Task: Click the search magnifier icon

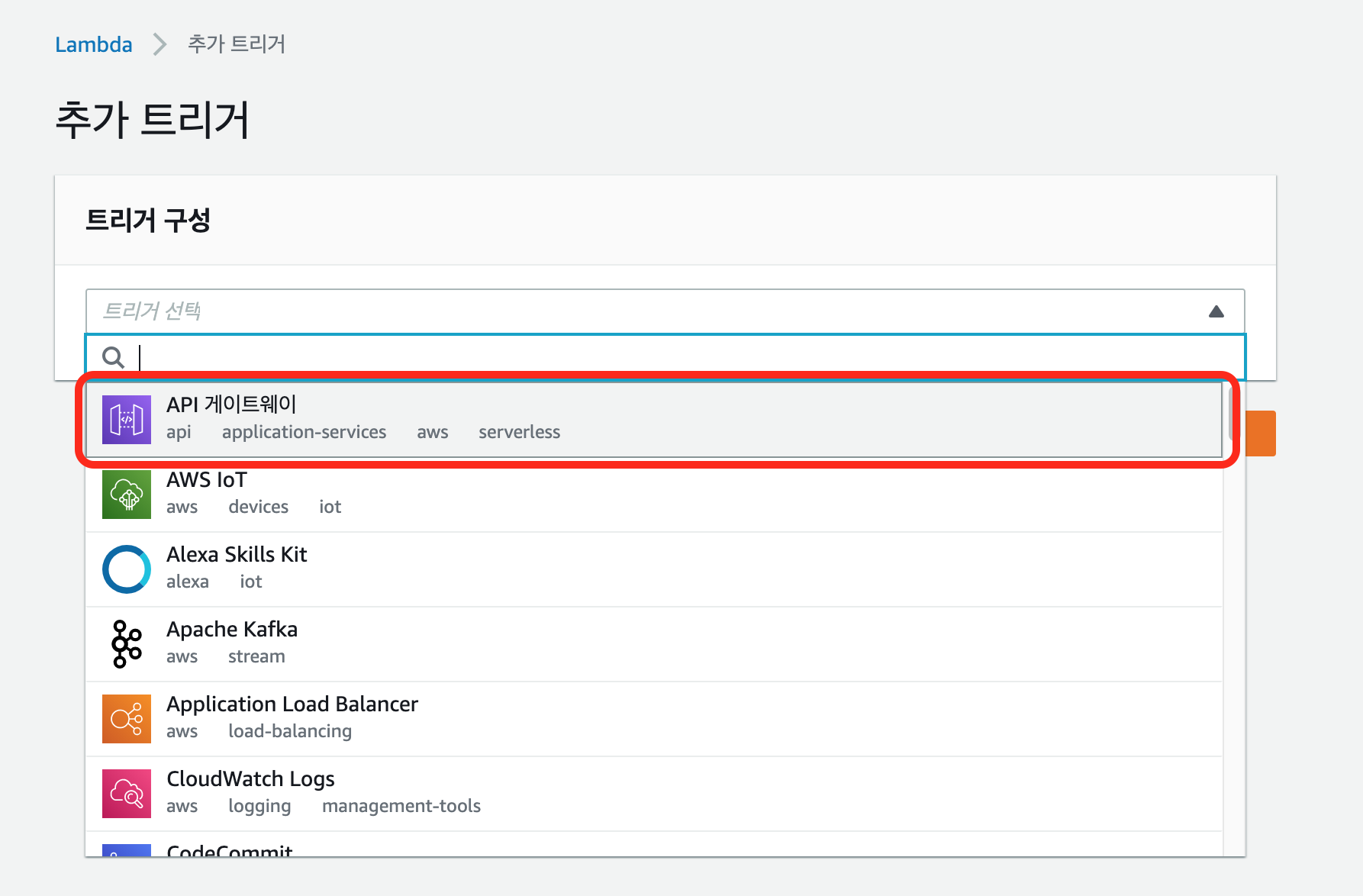Action: coord(114,357)
